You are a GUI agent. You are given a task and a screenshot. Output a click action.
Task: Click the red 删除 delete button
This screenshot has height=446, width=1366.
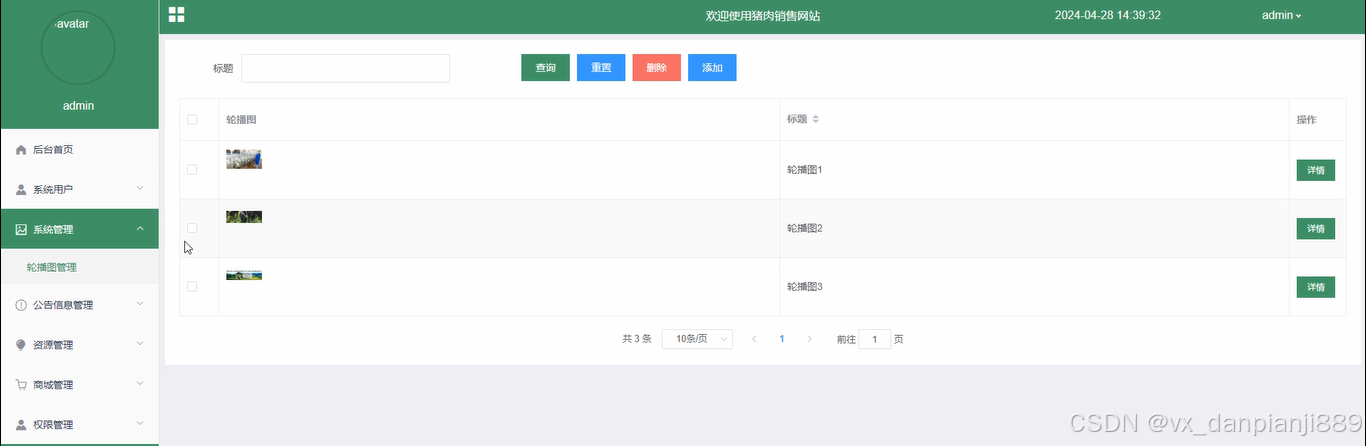[656, 68]
